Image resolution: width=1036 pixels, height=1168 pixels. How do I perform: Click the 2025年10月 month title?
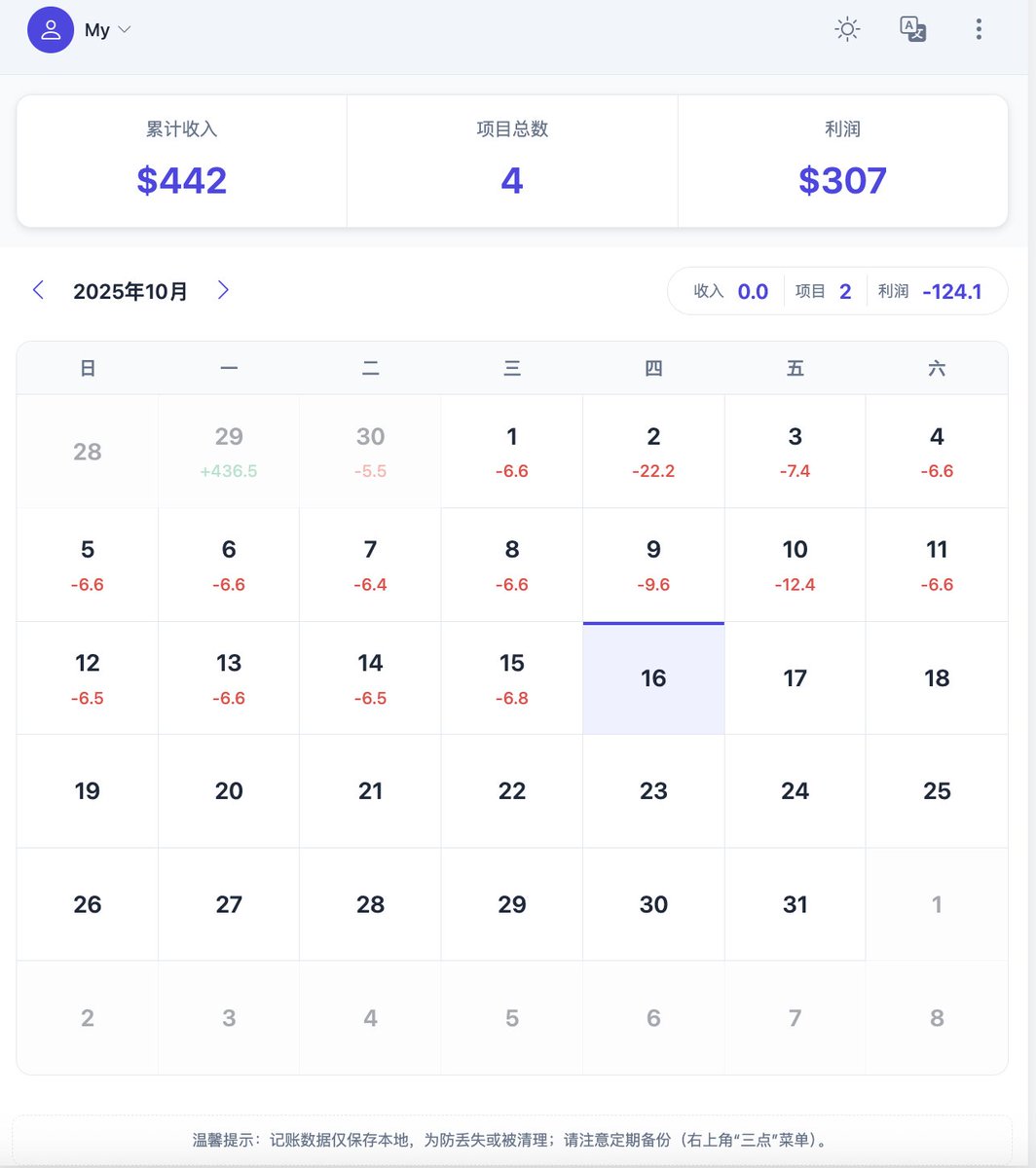130,291
